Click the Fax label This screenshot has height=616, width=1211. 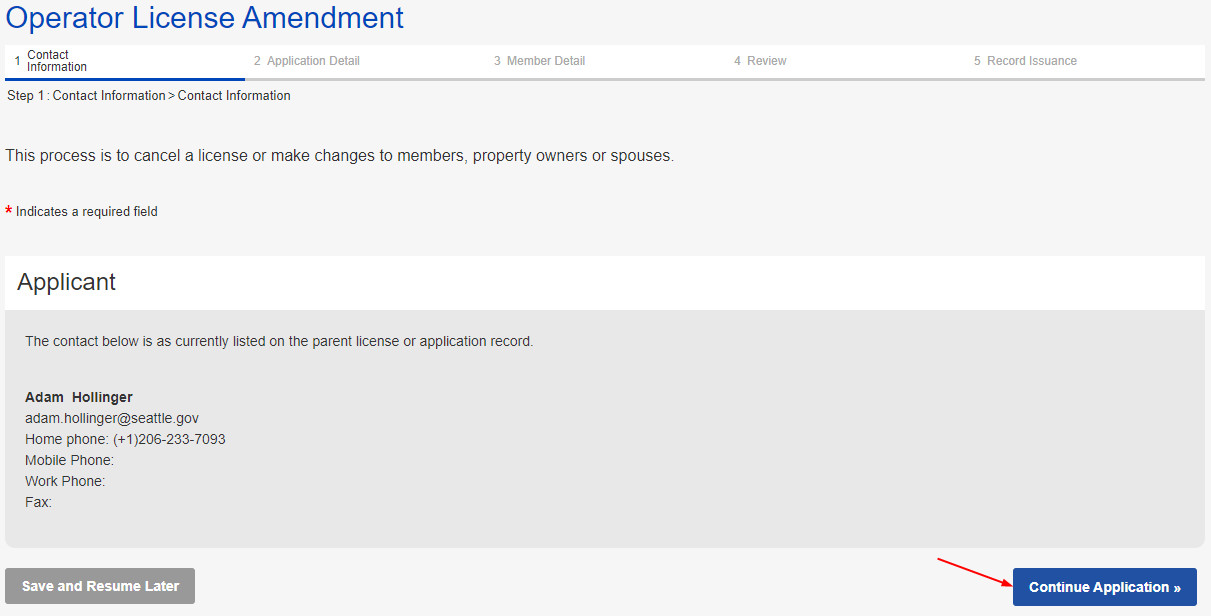coord(38,502)
